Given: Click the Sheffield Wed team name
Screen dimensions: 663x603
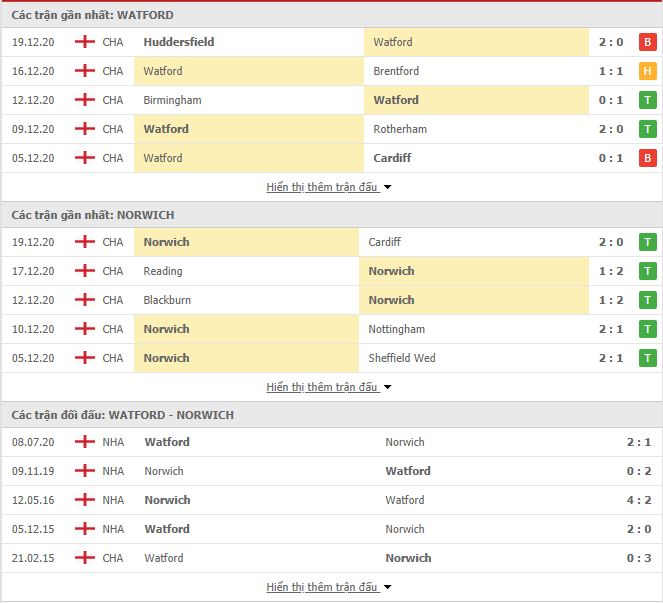Looking at the screenshot, I should 404,358.
